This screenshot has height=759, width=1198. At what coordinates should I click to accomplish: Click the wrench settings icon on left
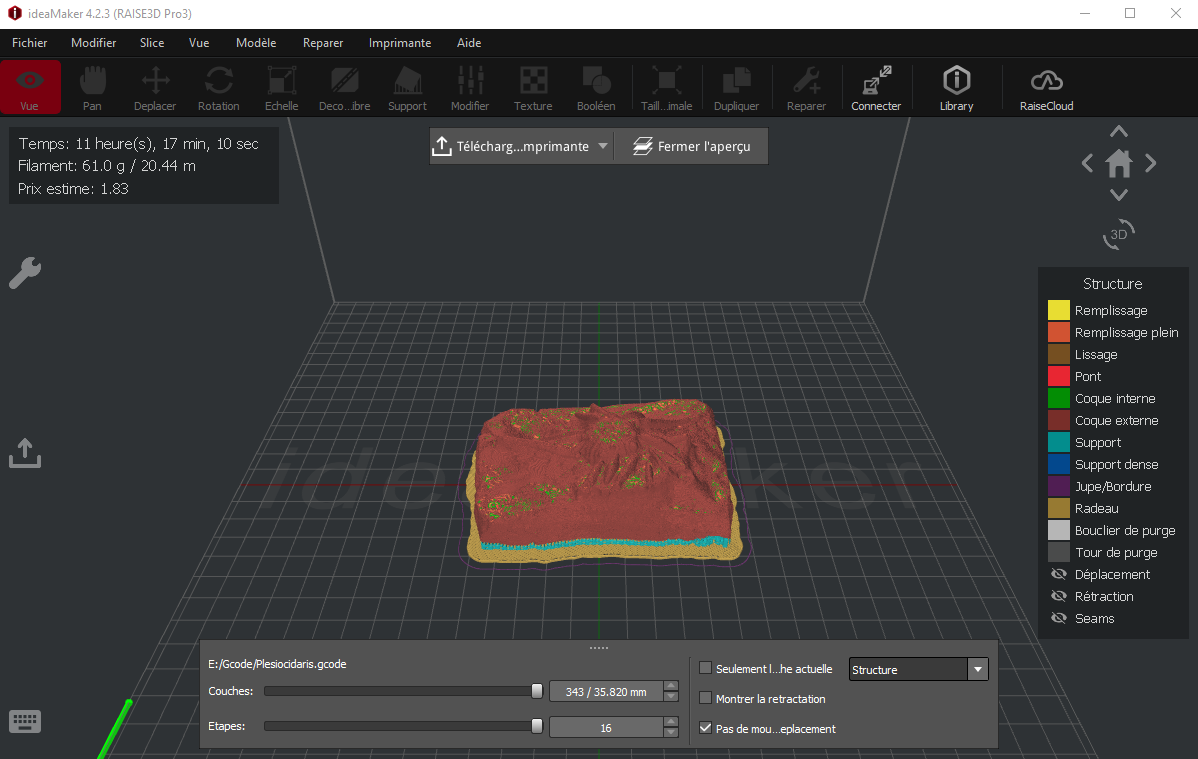pyautogui.click(x=25, y=273)
